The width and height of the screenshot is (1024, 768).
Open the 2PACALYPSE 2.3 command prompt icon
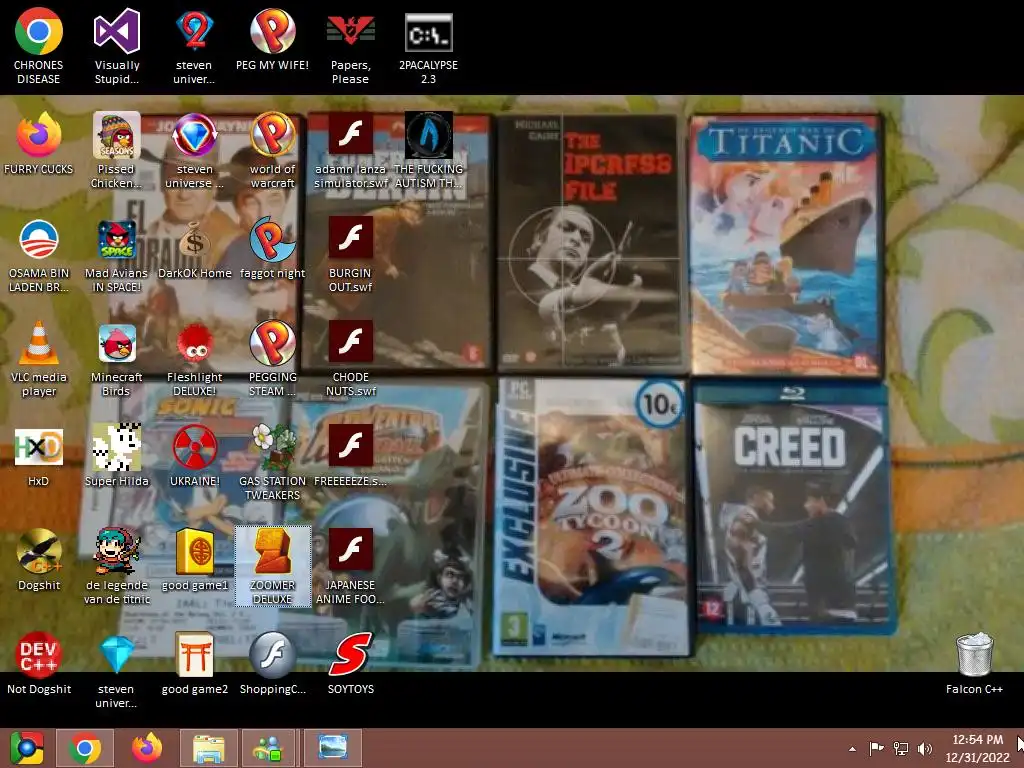(428, 46)
